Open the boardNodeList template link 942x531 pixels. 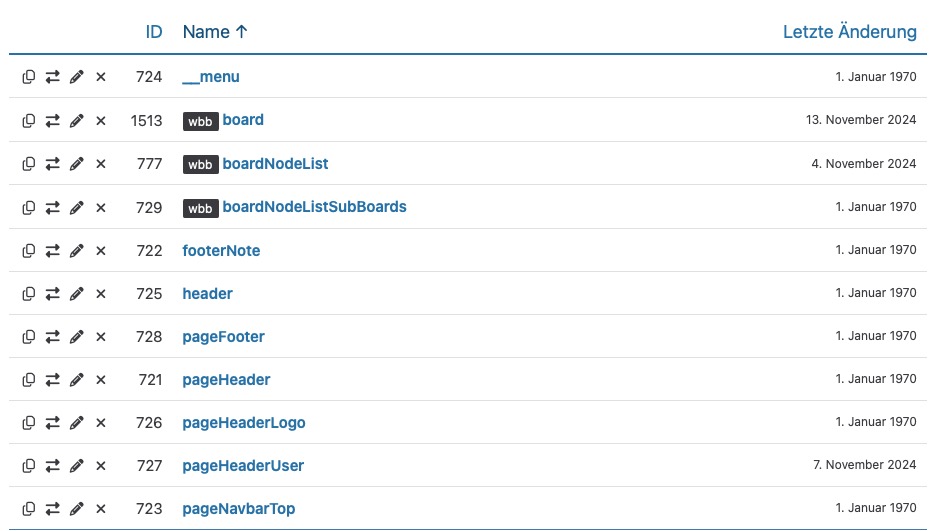(x=275, y=164)
